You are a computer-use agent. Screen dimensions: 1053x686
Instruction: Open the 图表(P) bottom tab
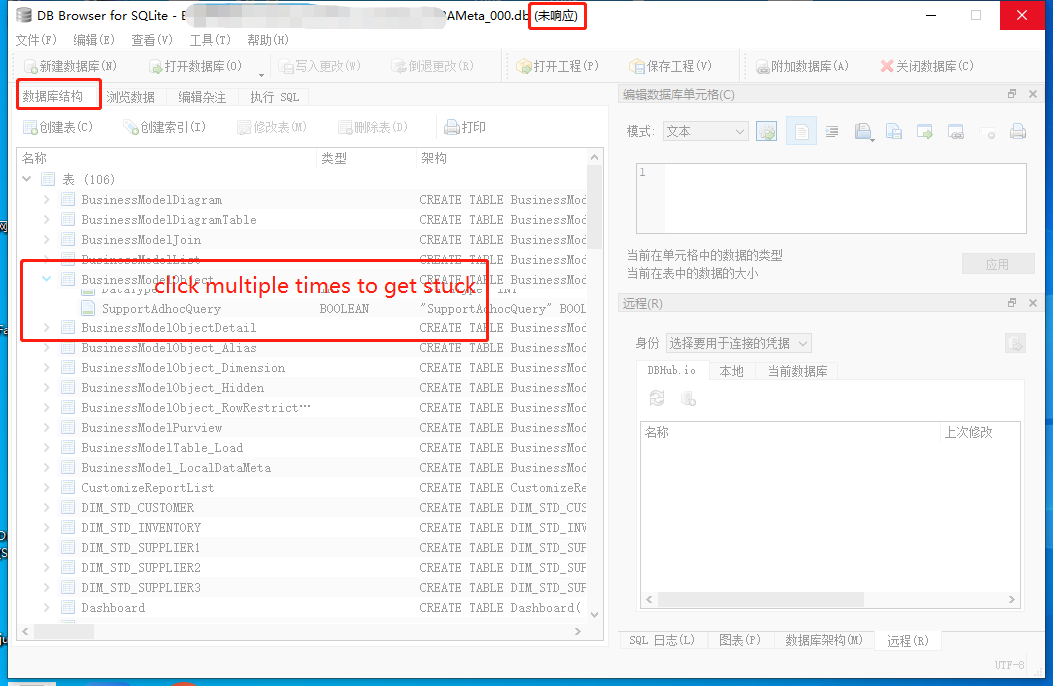click(740, 640)
